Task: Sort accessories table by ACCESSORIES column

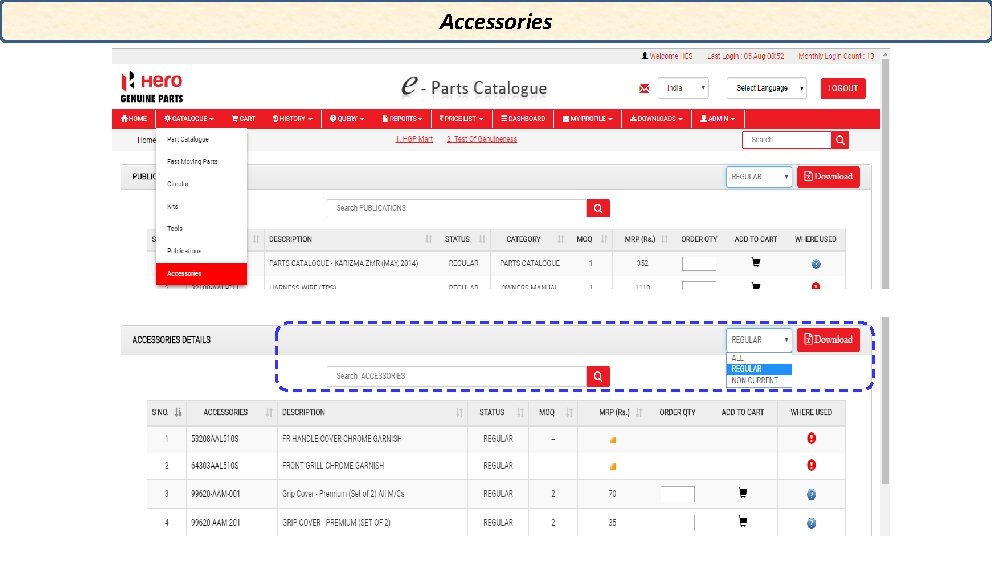Action: point(269,413)
